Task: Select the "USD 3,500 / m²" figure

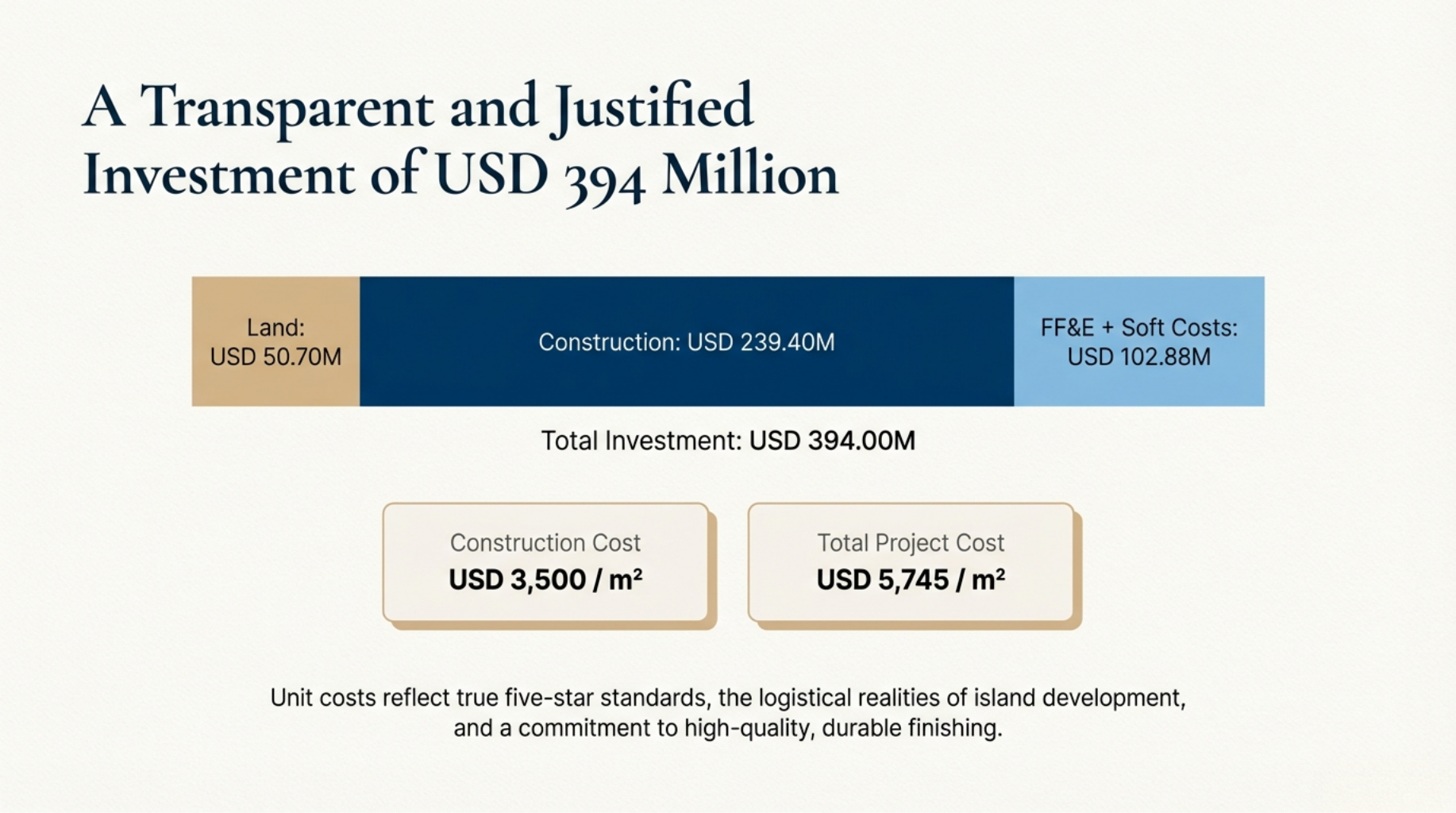Action: [x=545, y=580]
